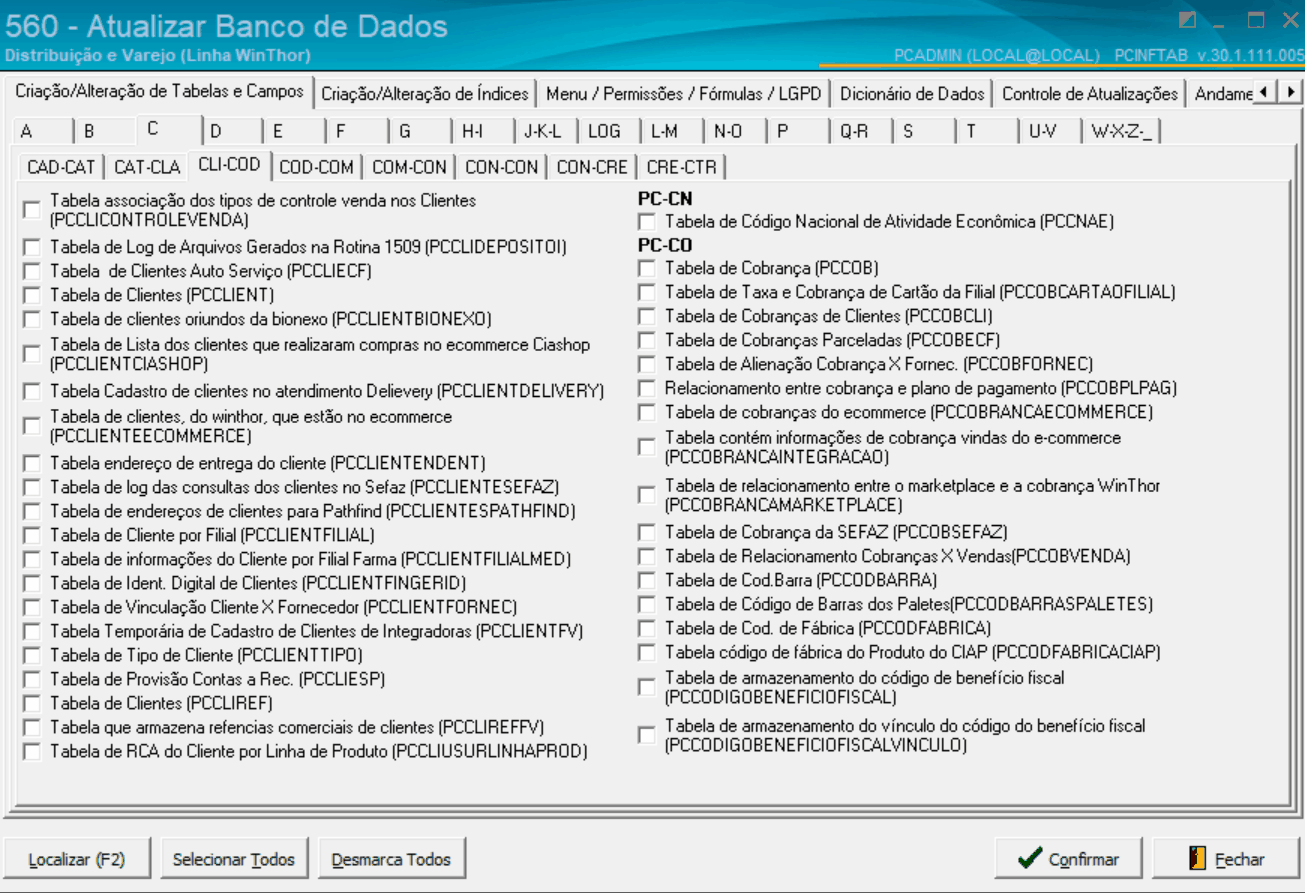Open the Criação/Alteração de Índices tab

click(x=425, y=94)
